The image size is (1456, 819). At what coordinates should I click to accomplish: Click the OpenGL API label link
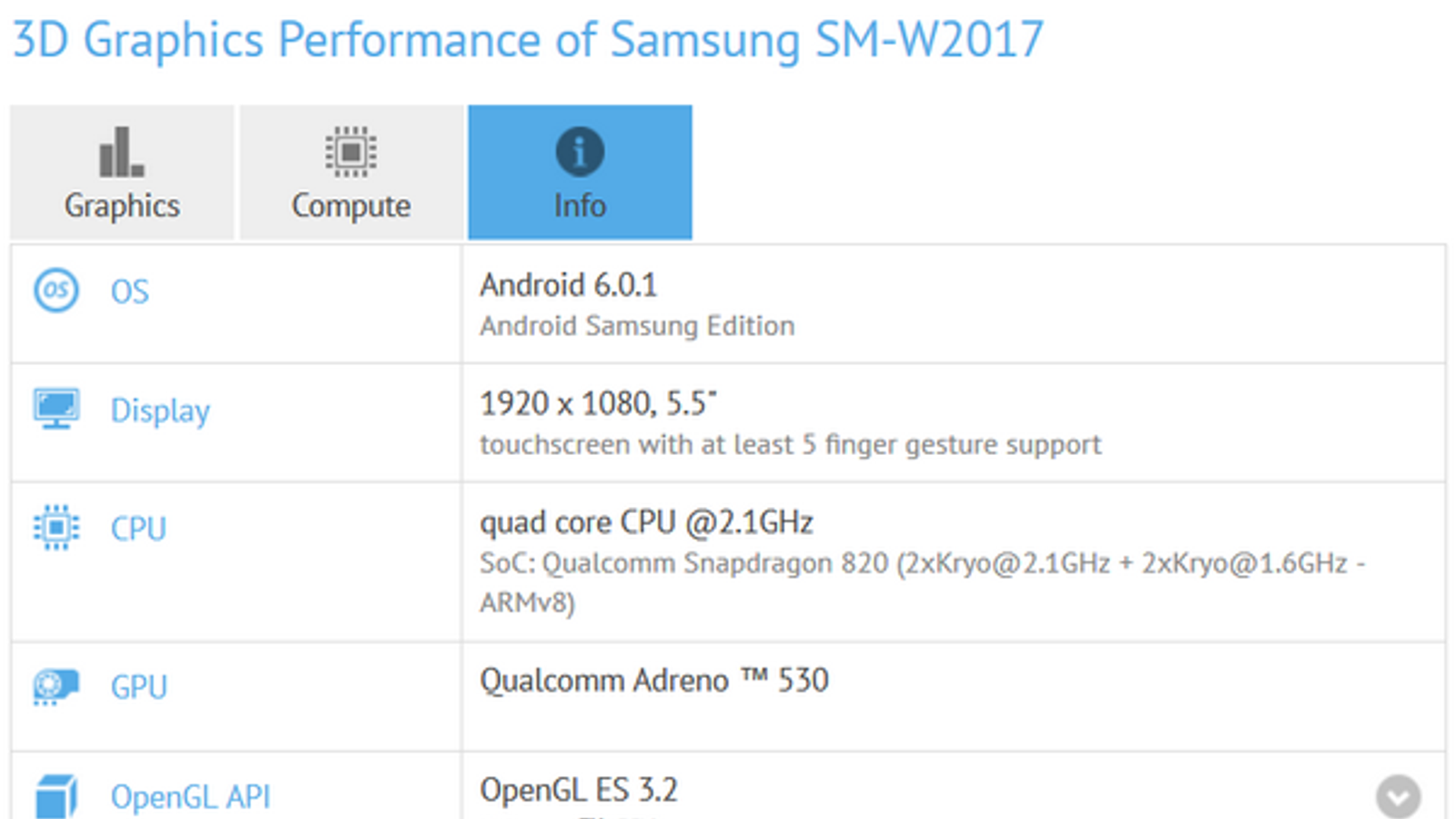pyautogui.click(x=190, y=797)
